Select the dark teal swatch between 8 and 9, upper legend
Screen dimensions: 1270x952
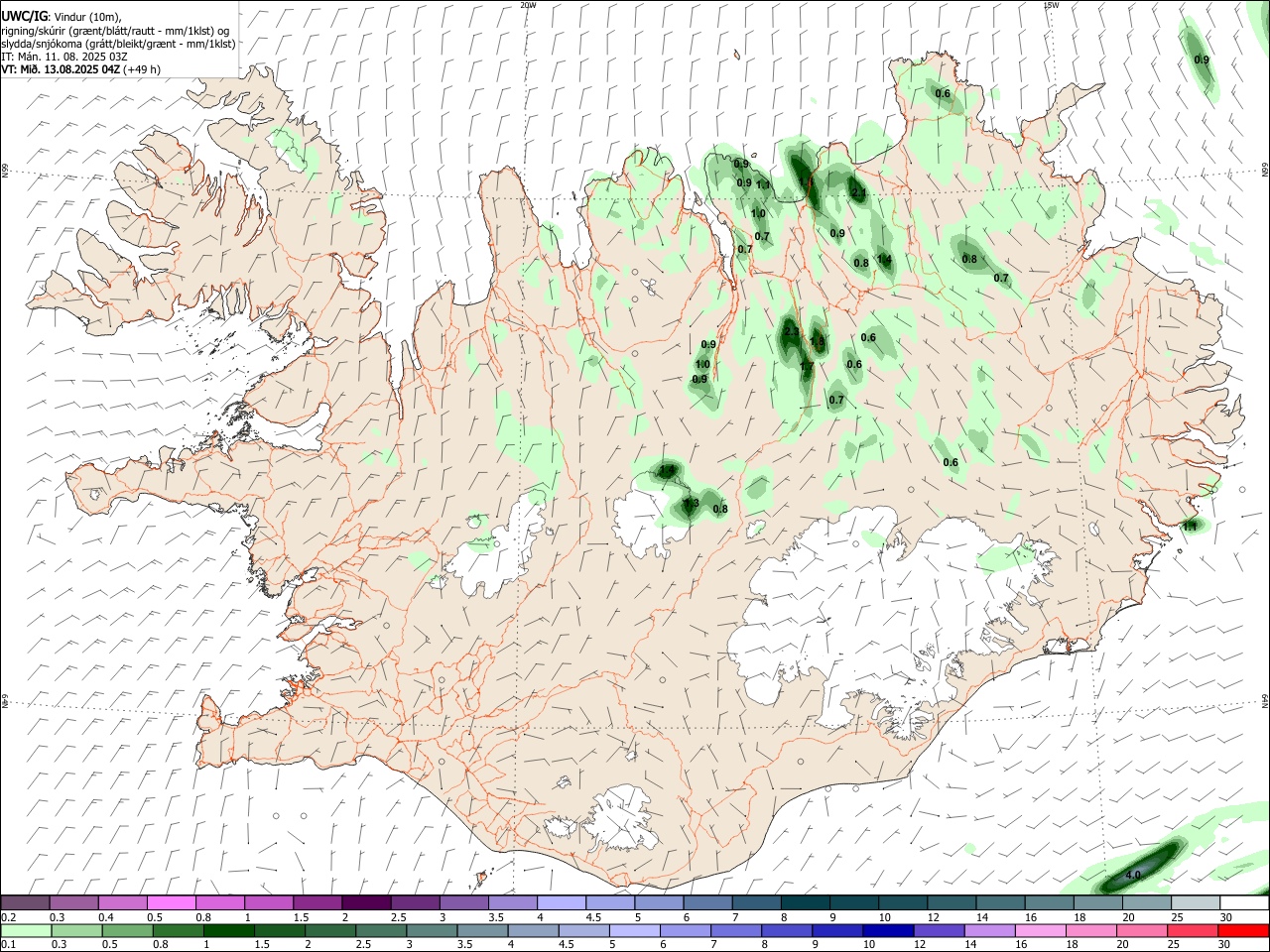click(806, 902)
